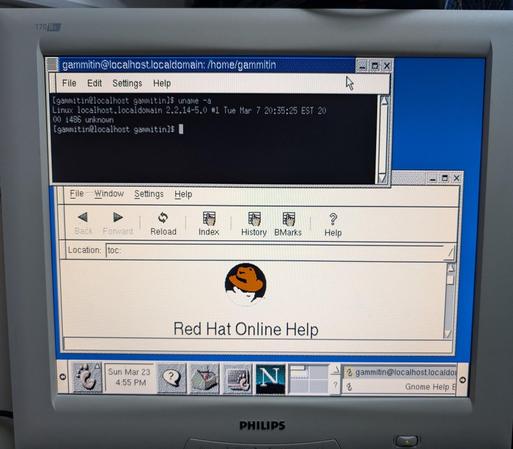Launch Netscape Navigator from the panel
Image resolution: width=513 pixels, height=449 pixels.
pyautogui.click(x=270, y=379)
